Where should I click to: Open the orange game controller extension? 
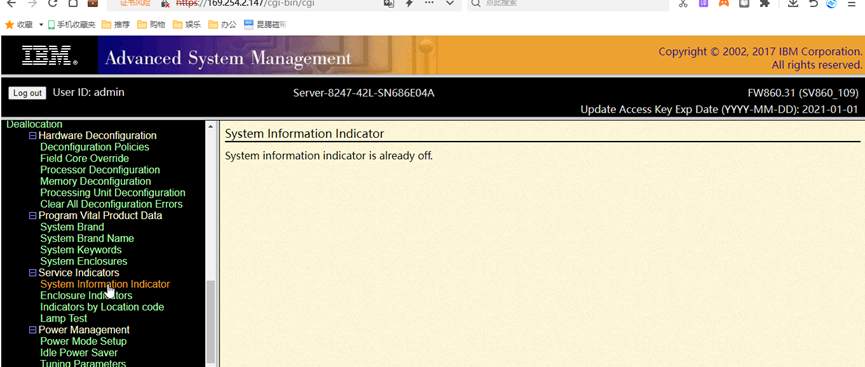click(x=723, y=3)
